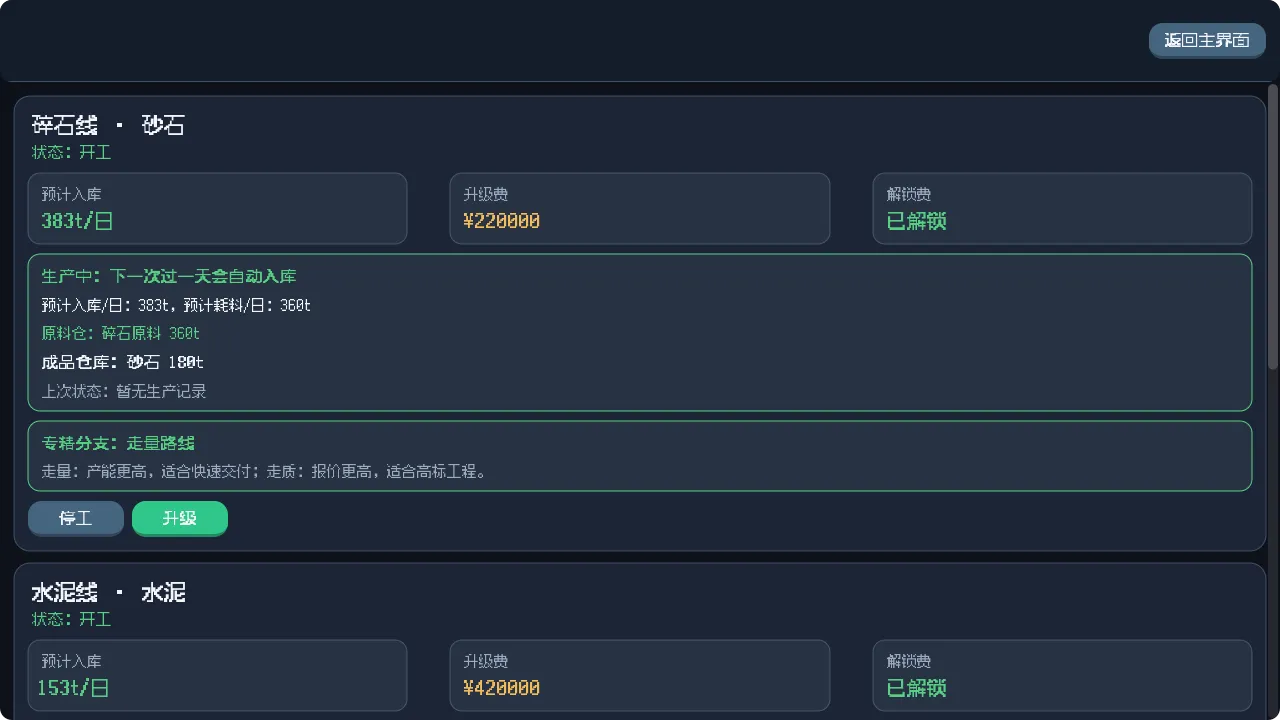Click the 上次状态: 暂无生产记录 line

click(124, 391)
